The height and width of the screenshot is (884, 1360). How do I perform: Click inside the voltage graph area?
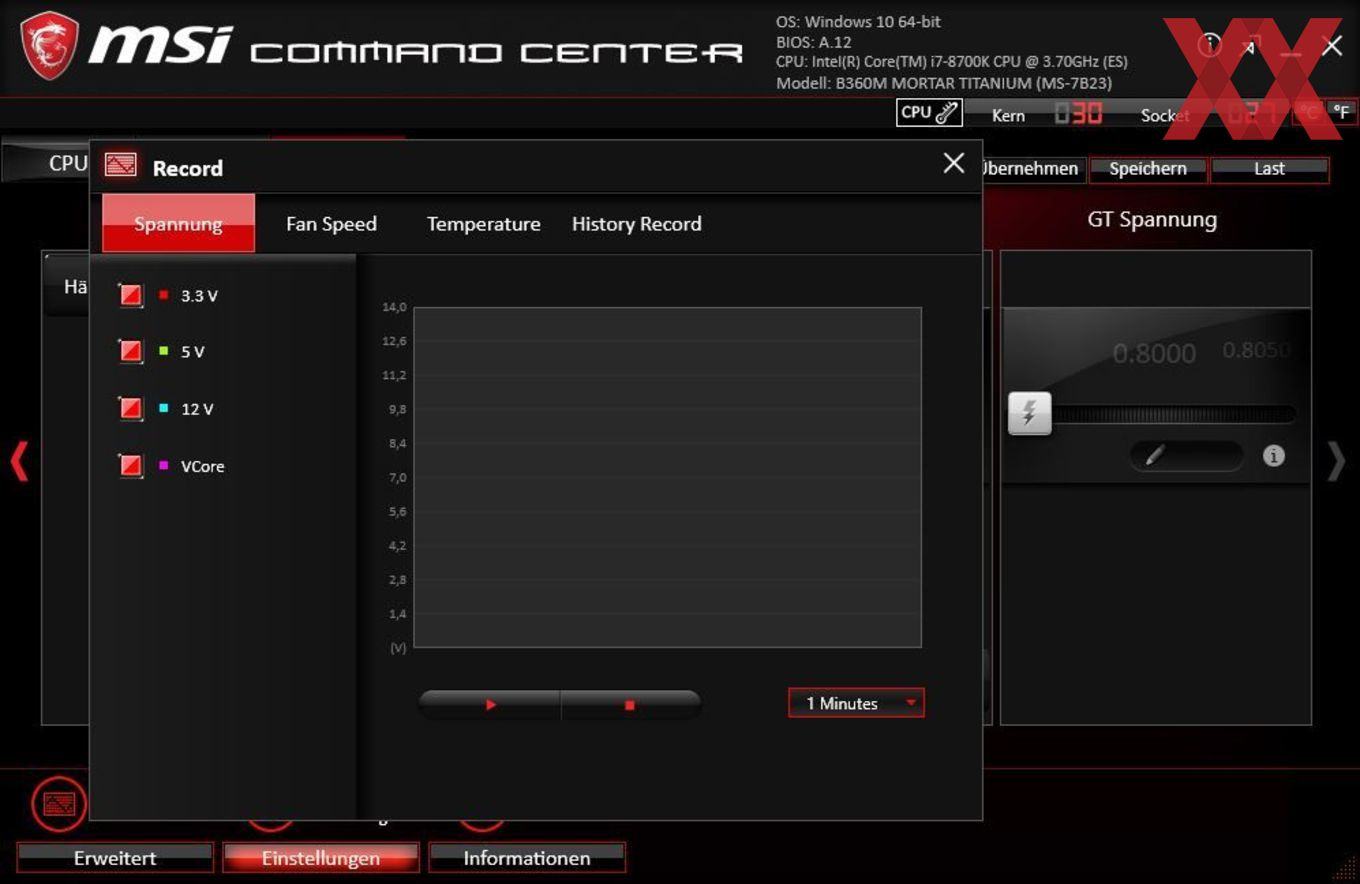click(667, 477)
